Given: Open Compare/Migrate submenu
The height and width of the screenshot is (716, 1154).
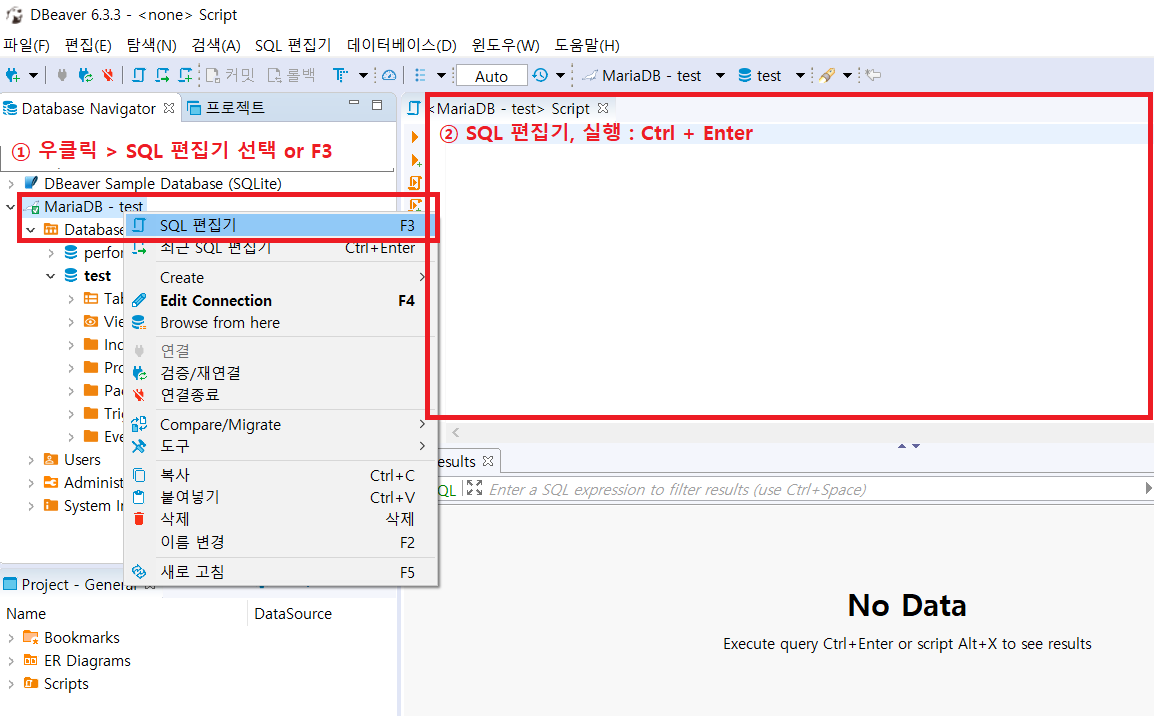Looking at the screenshot, I should click(282, 425).
